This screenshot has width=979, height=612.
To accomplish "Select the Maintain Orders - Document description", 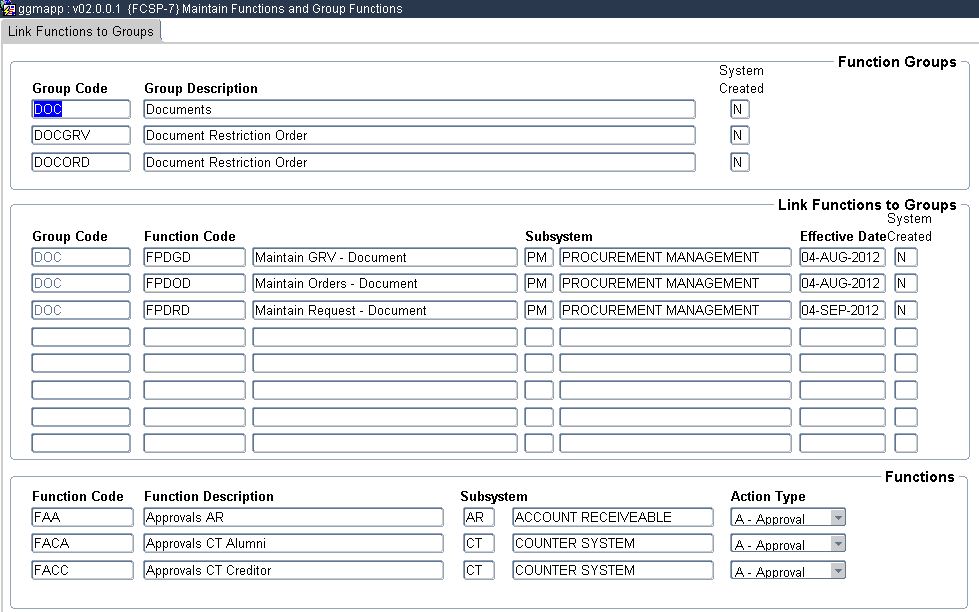I will [x=384, y=284].
